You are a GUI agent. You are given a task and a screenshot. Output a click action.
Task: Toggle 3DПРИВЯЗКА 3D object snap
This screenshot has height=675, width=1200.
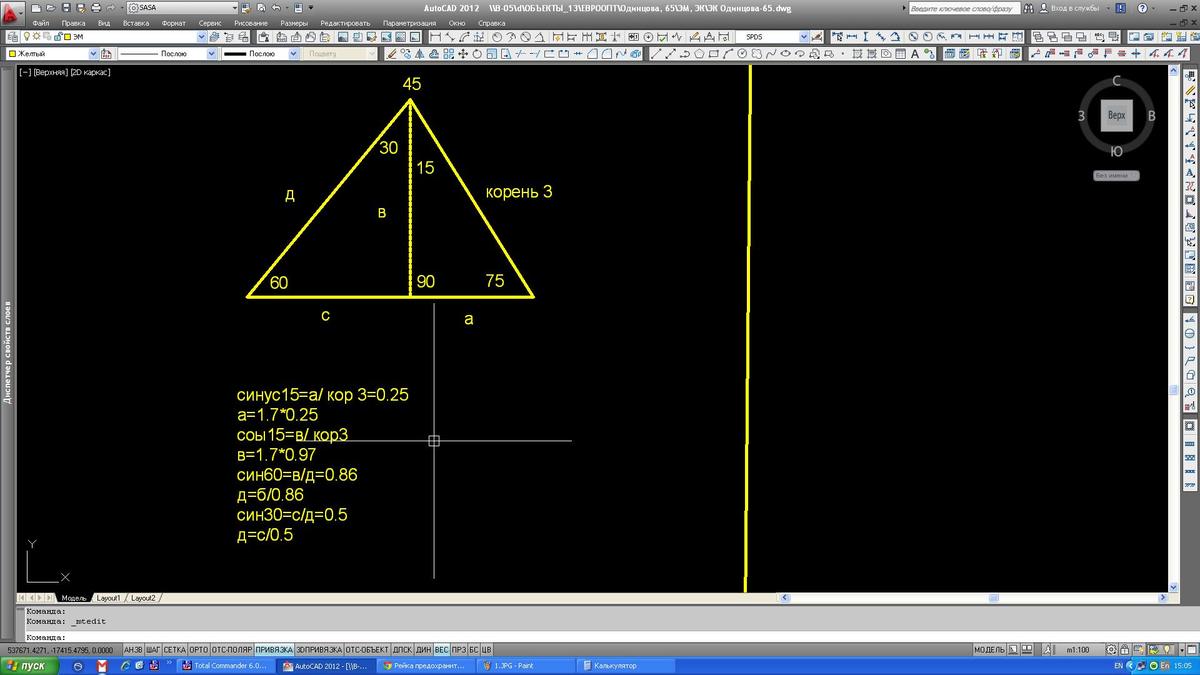click(x=319, y=650)
